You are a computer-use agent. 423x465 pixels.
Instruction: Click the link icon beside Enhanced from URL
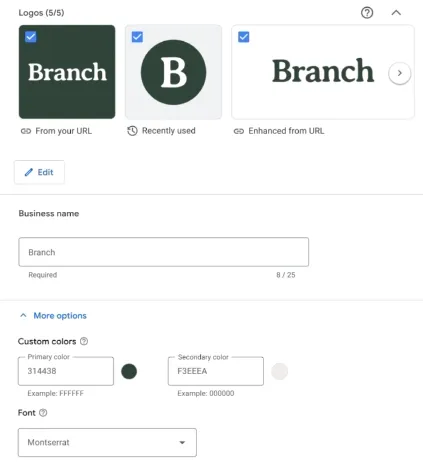point(239,131)
